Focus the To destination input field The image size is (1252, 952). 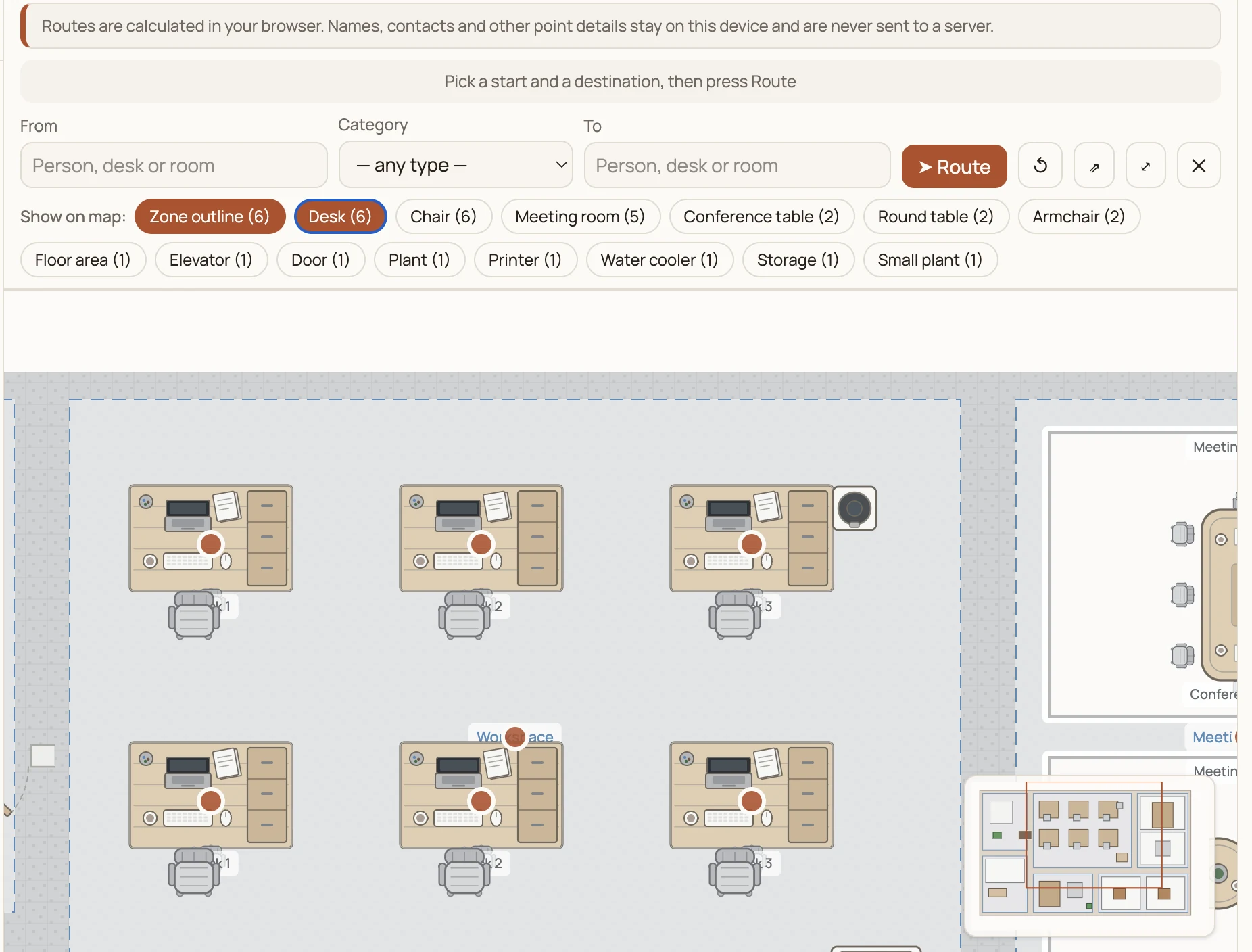tap(737, 165)
